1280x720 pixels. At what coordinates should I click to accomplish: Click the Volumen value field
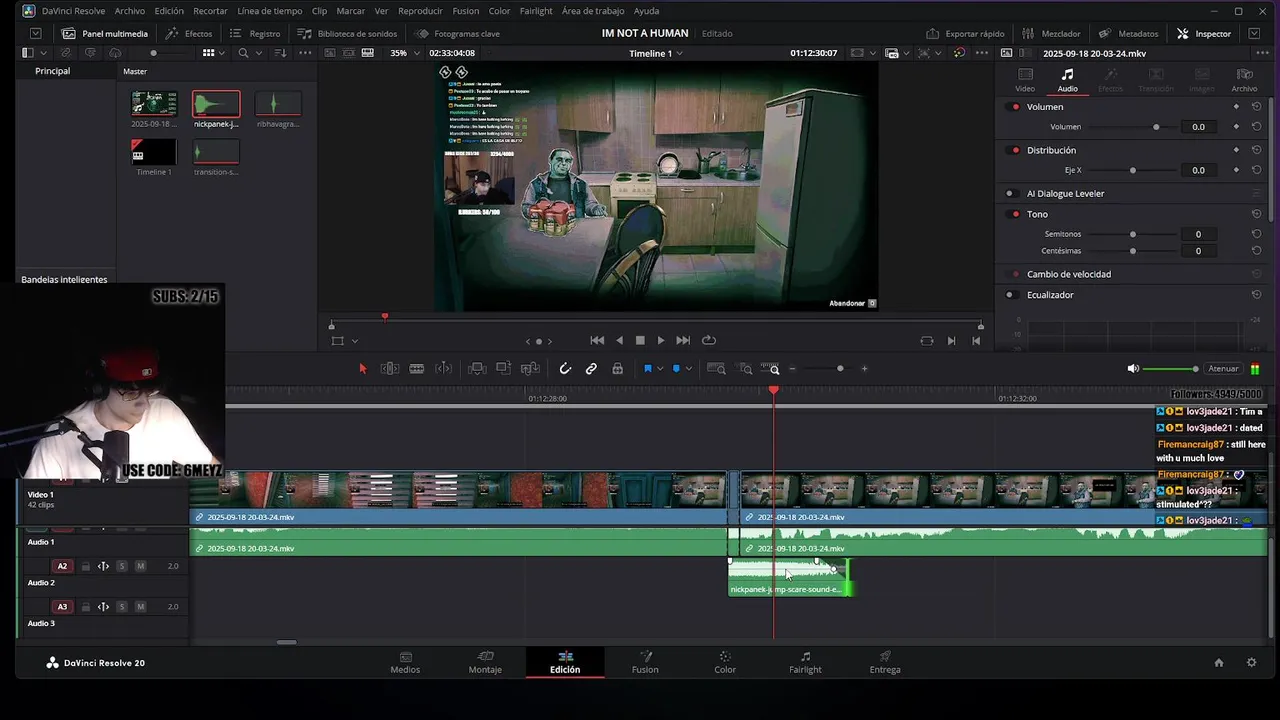click(1198, 127)
